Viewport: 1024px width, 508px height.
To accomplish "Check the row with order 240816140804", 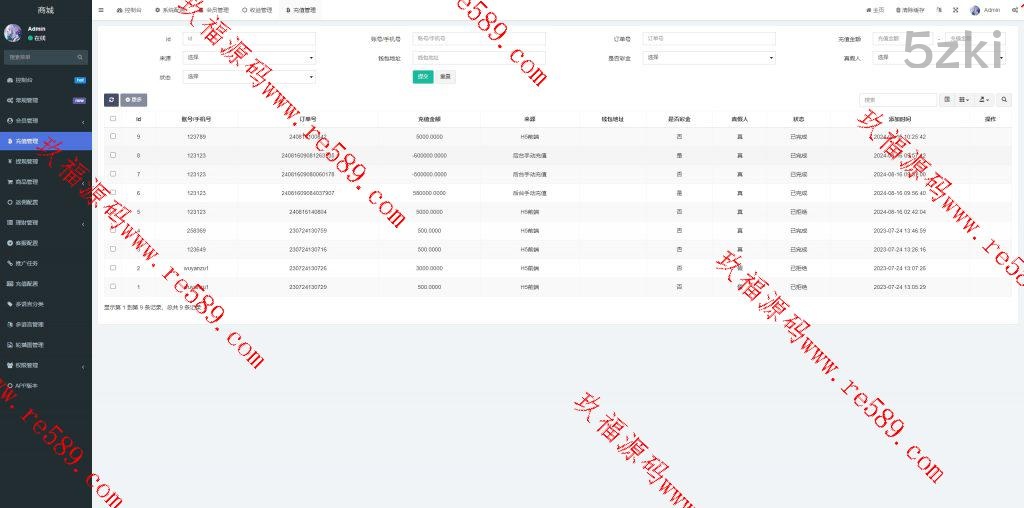I will point(113,211).
